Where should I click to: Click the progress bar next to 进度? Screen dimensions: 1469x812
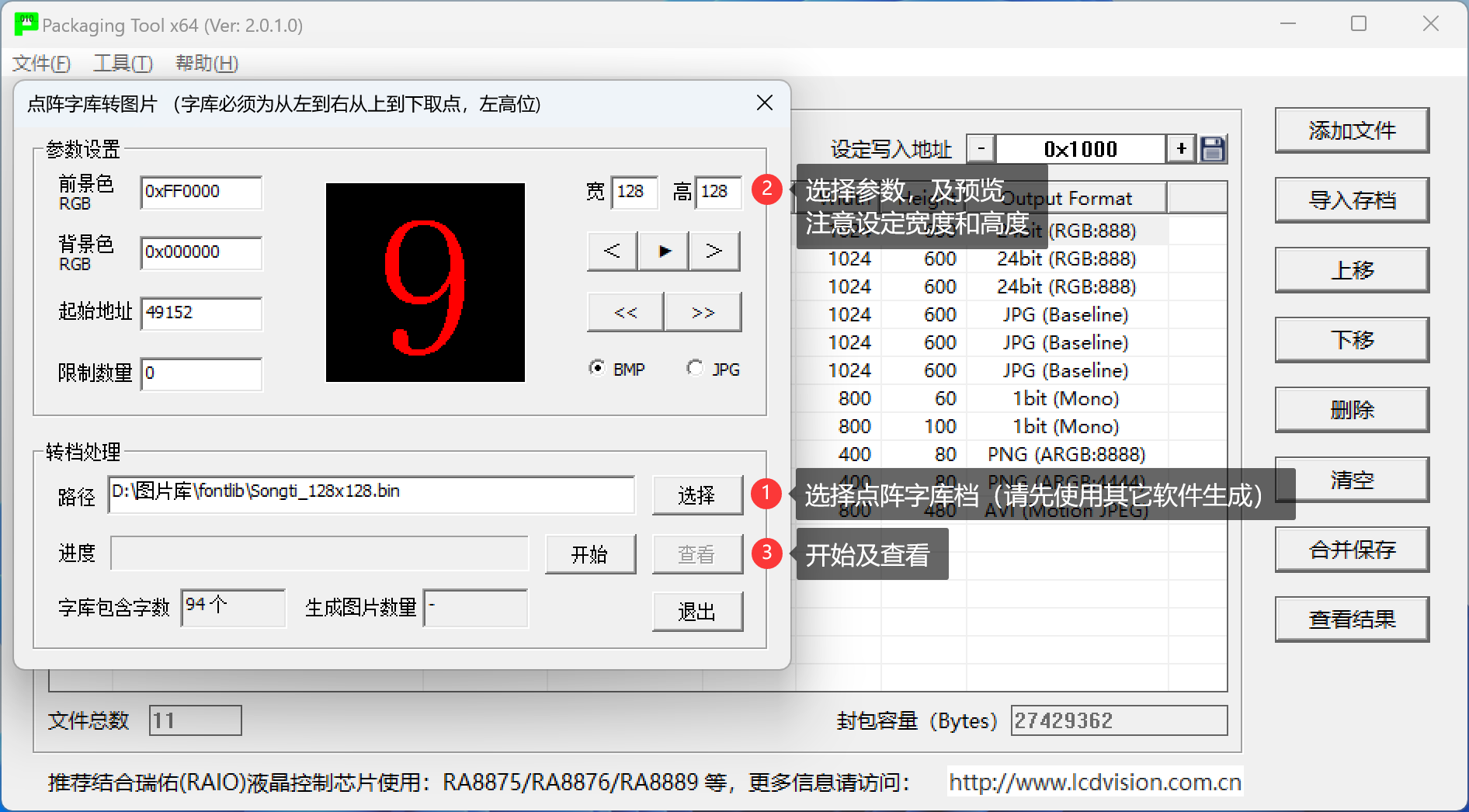319,553
